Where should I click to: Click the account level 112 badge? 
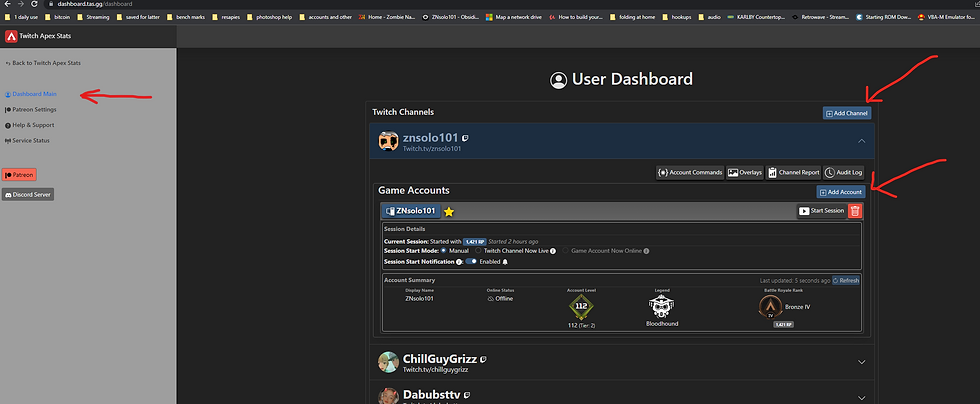coord(581,306)
